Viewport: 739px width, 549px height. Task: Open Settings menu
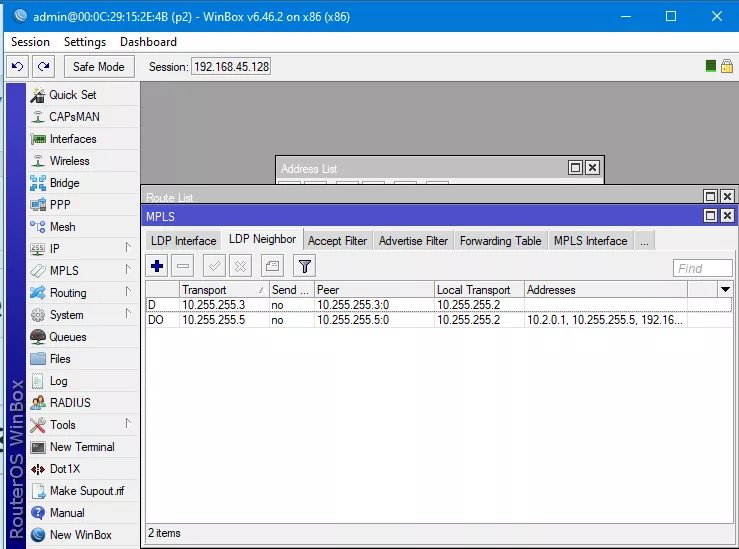pyautogui.click(x=85, y=42)
